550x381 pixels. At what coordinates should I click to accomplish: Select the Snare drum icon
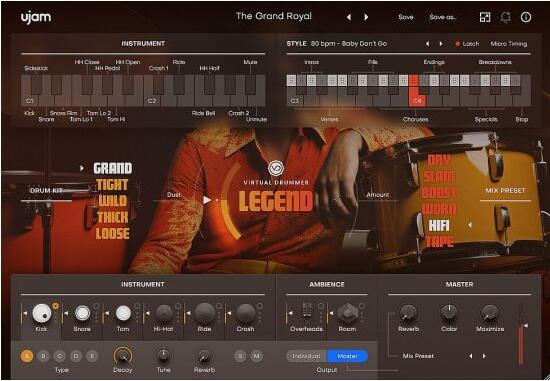click(x=82, y=313)
